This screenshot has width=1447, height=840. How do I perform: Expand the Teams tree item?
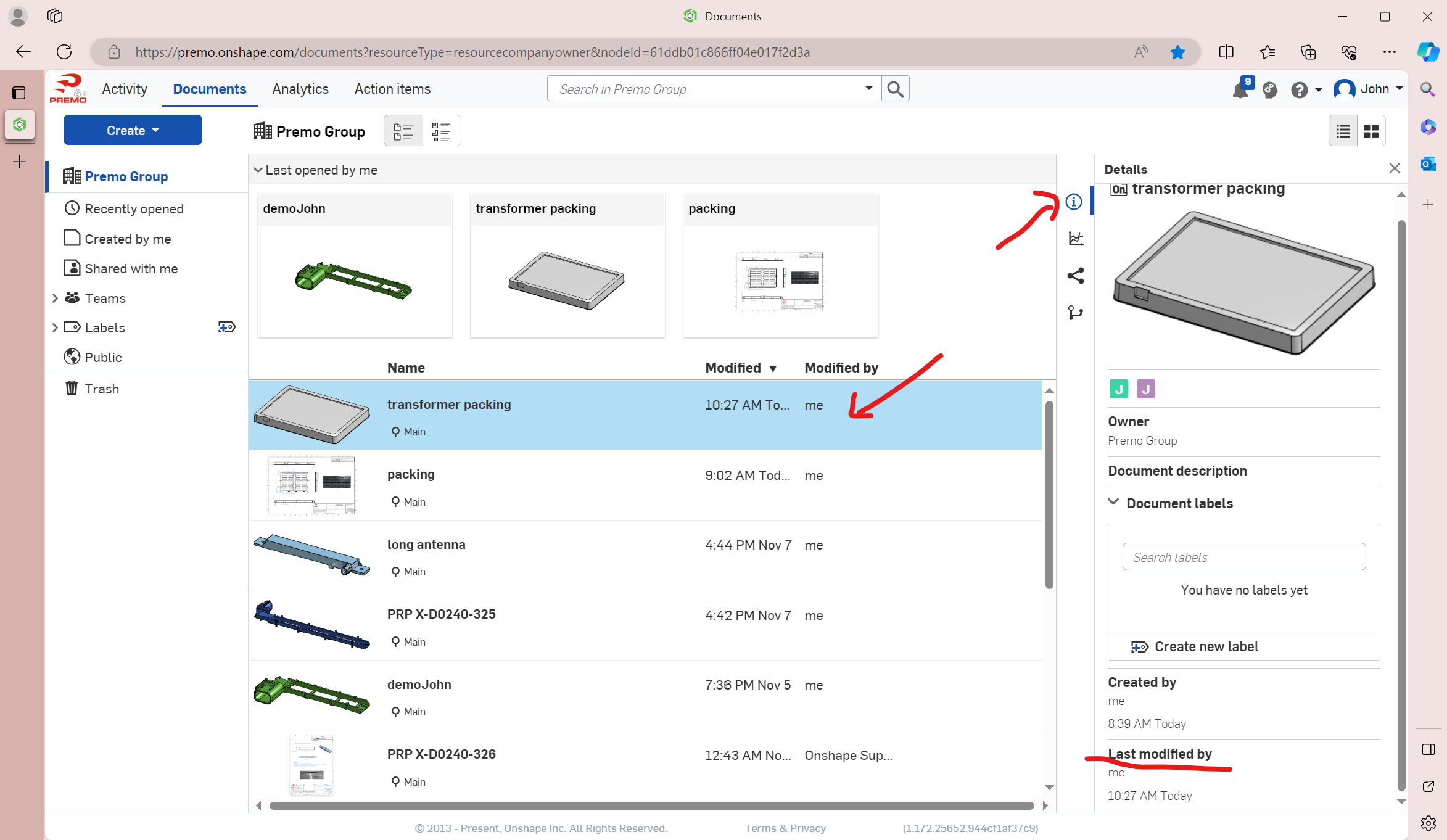click(55, 299)
